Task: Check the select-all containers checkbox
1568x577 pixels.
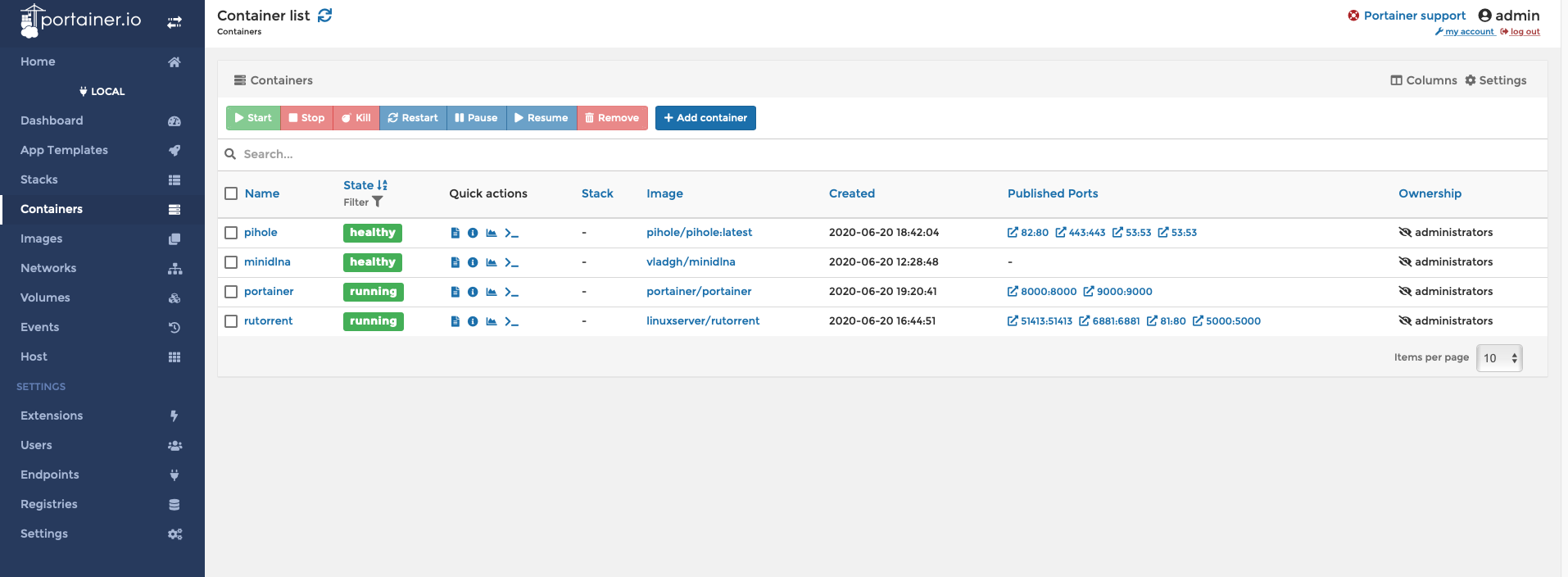Action: [x=231, y=193]
